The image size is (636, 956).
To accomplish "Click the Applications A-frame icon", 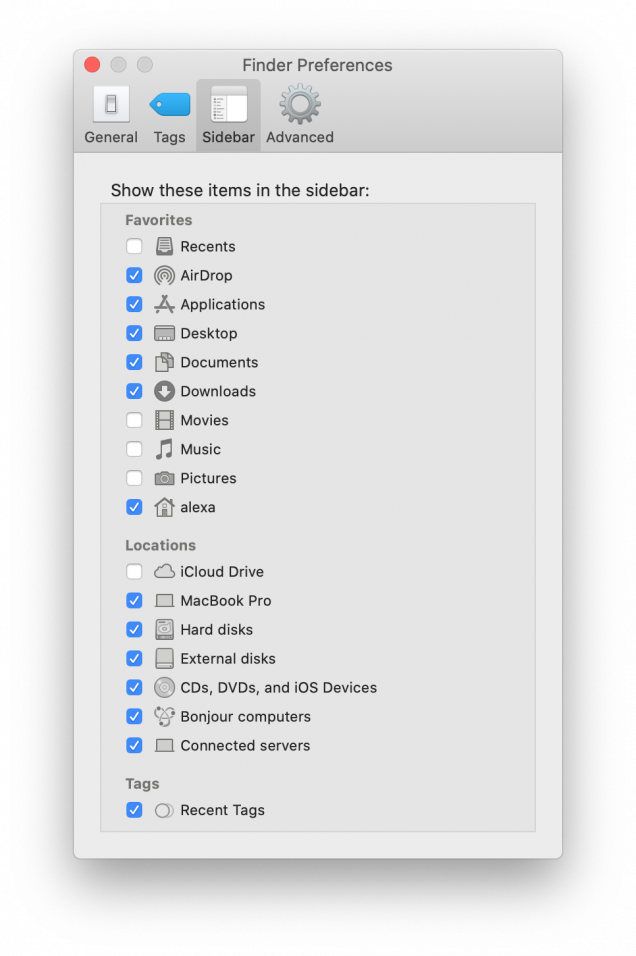I will point(162,304).
